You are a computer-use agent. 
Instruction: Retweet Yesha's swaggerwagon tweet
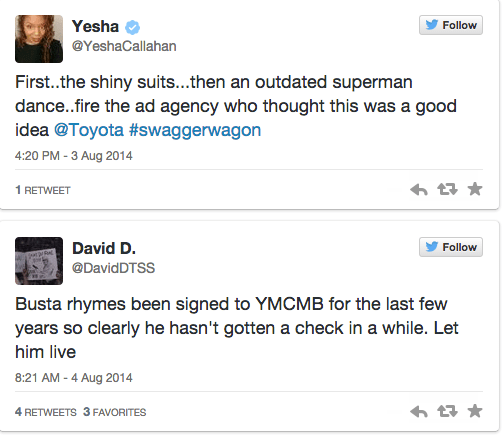coord(447,189)
